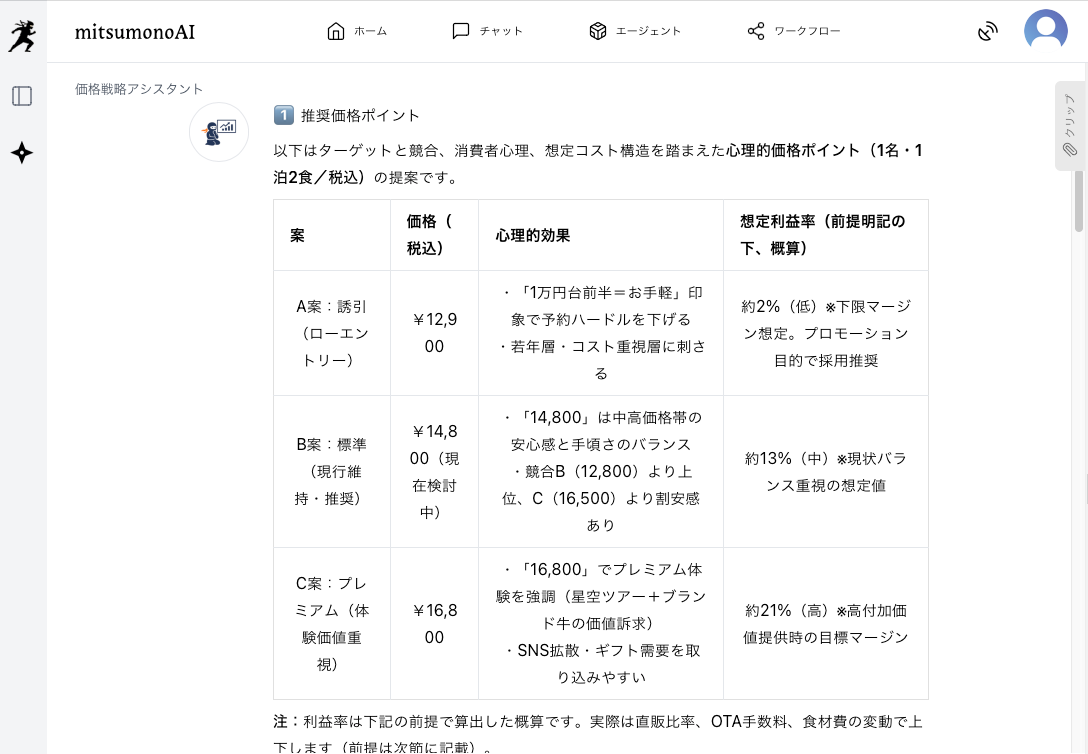Select the ワークフロー menu label
1088x754 pixels.
coord(807,31)
